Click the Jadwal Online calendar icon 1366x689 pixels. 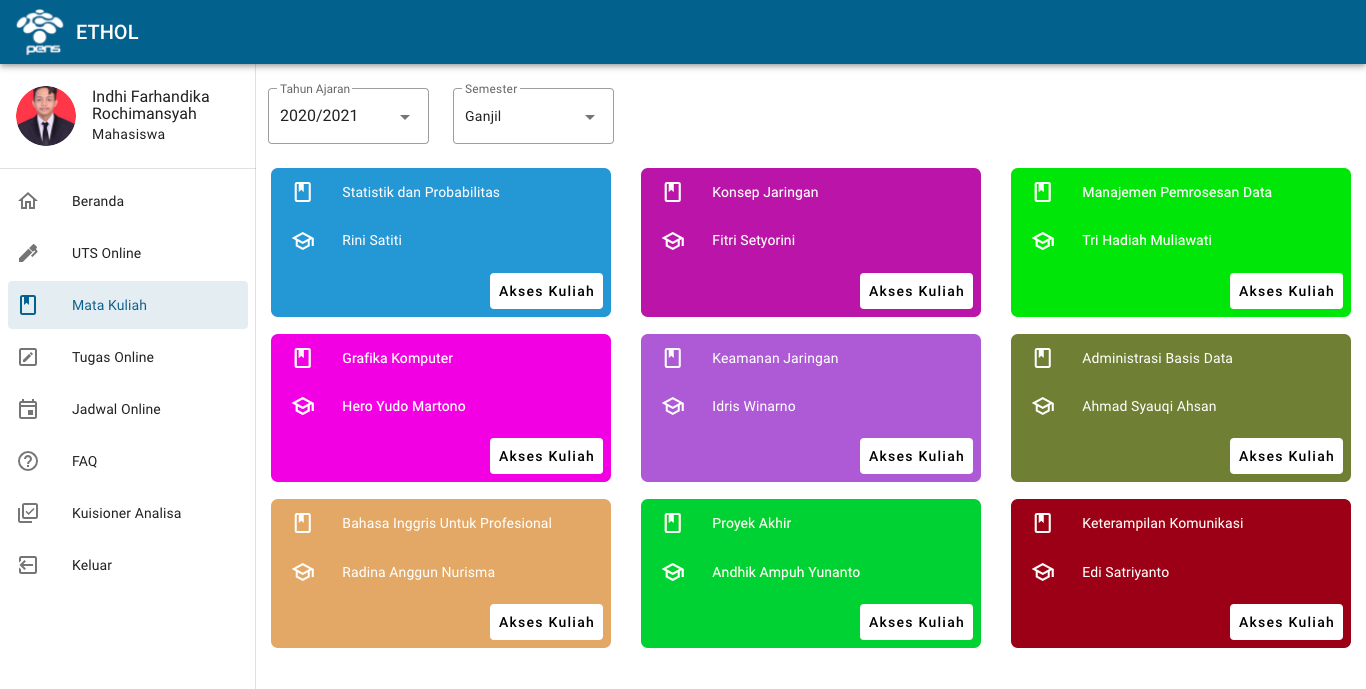click(x=28, y=409)
